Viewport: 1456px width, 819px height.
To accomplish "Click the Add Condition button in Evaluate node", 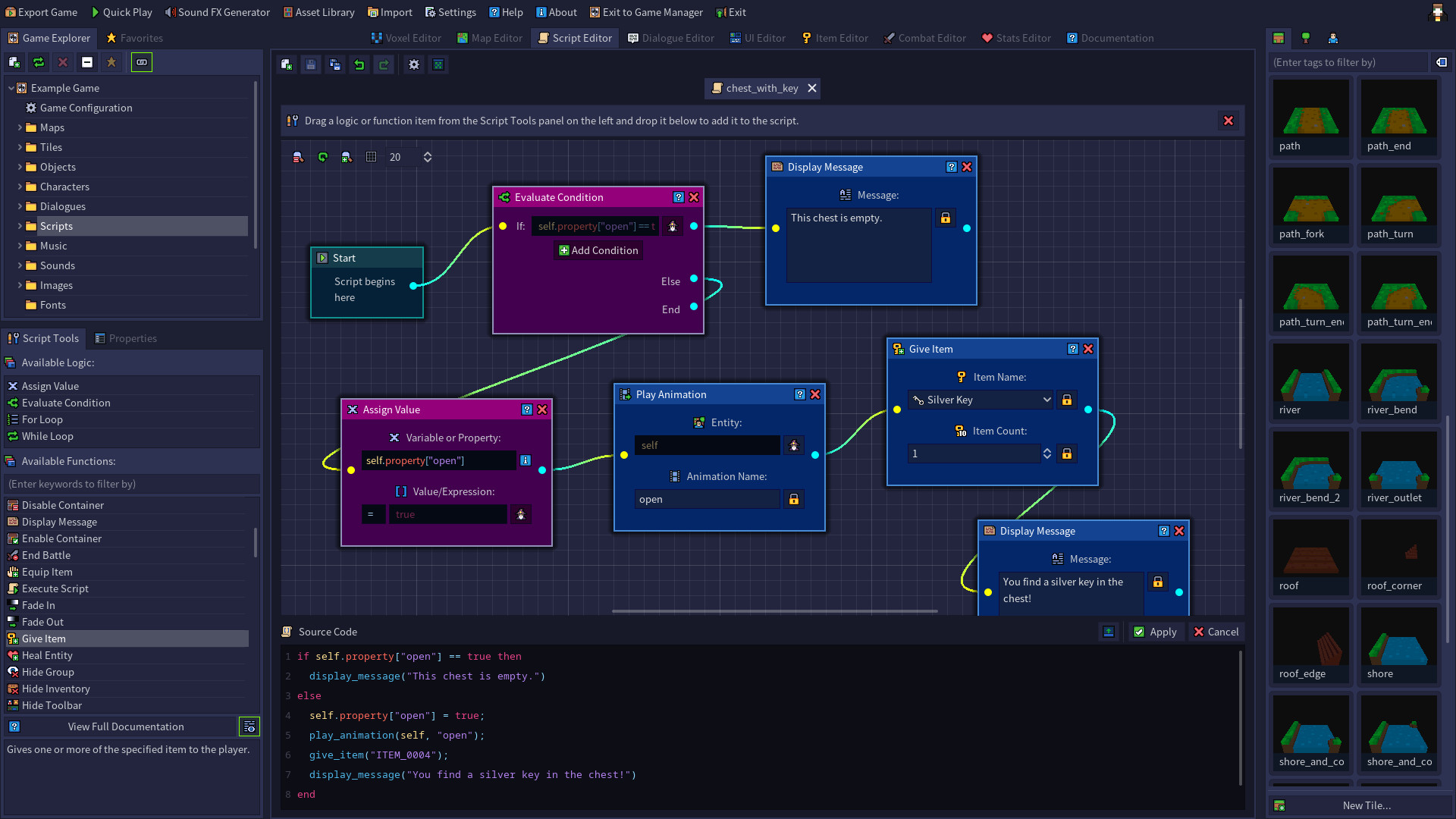I will point(598,250).
